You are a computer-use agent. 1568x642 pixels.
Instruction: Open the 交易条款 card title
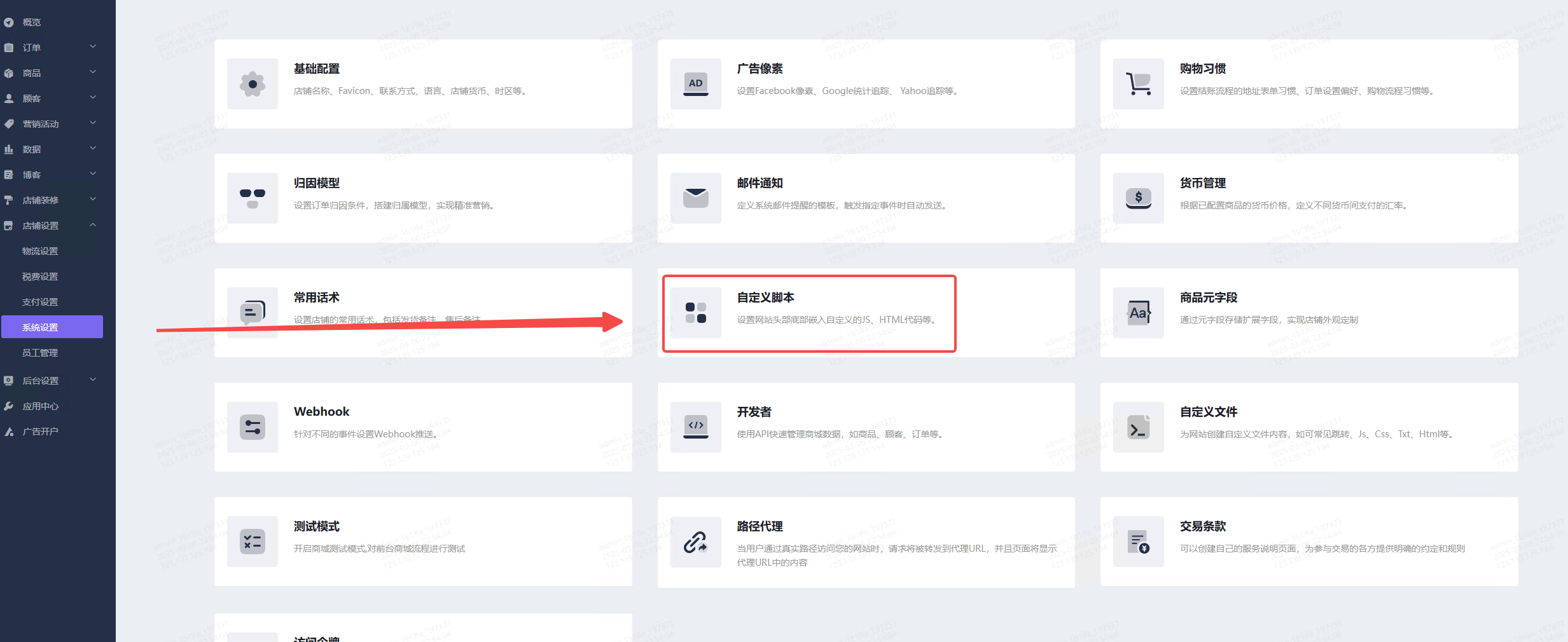pos(1203,526)
